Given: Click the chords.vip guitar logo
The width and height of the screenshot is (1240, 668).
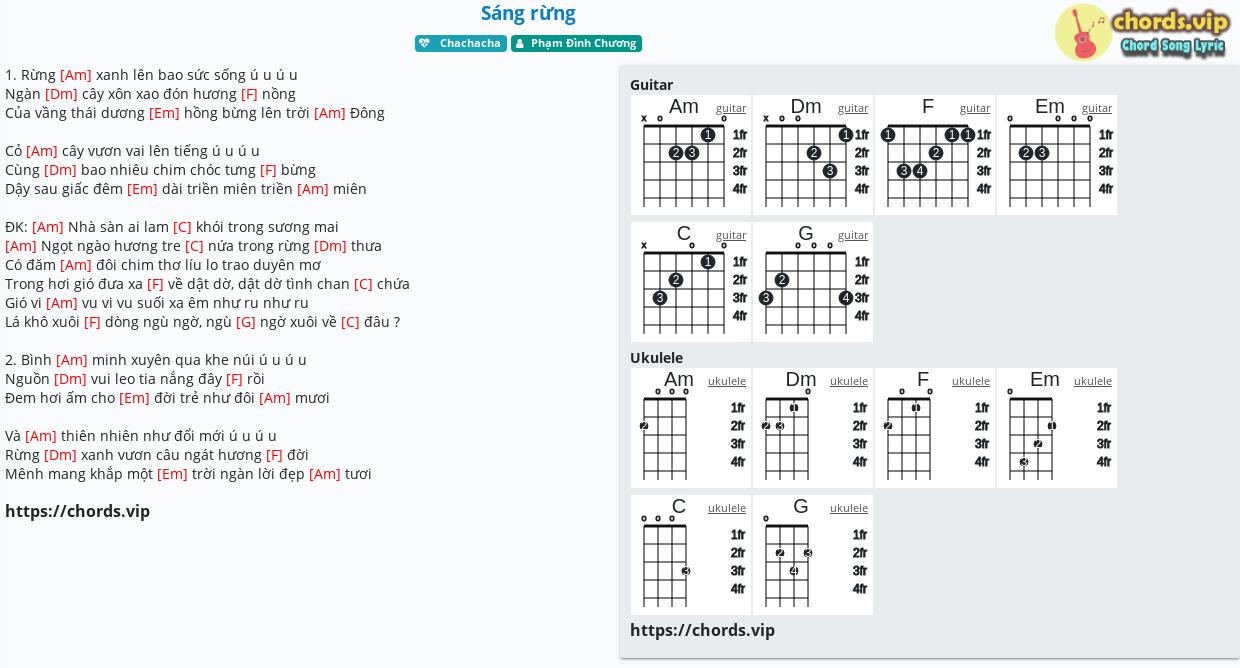Looking at the screenshot, I should 1142,32.
